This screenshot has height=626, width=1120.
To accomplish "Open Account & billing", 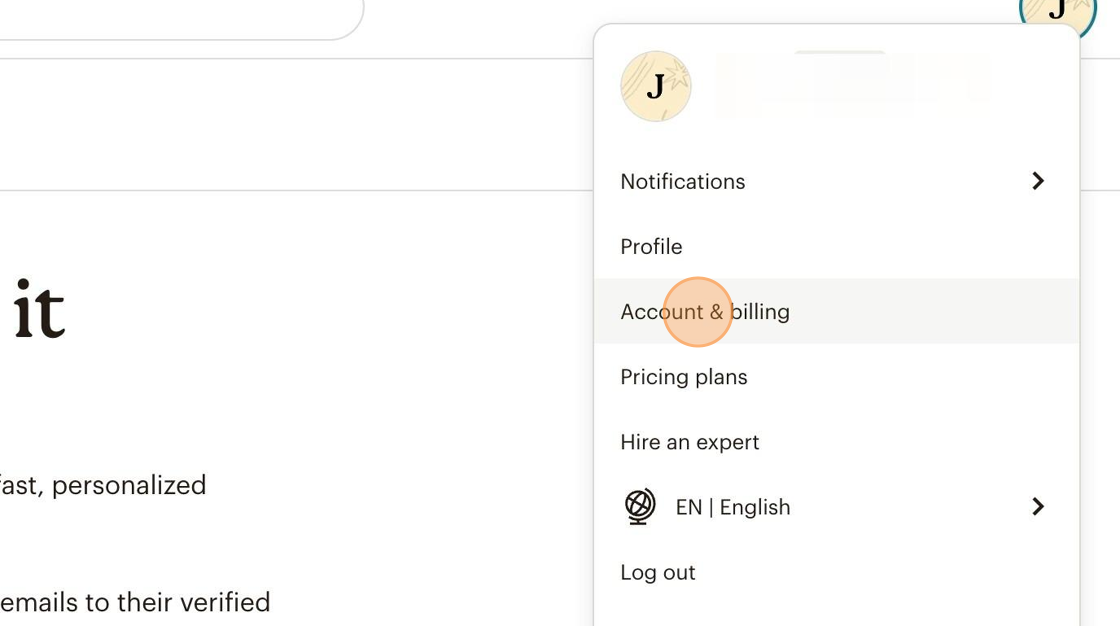I will [x=705, y=312].
